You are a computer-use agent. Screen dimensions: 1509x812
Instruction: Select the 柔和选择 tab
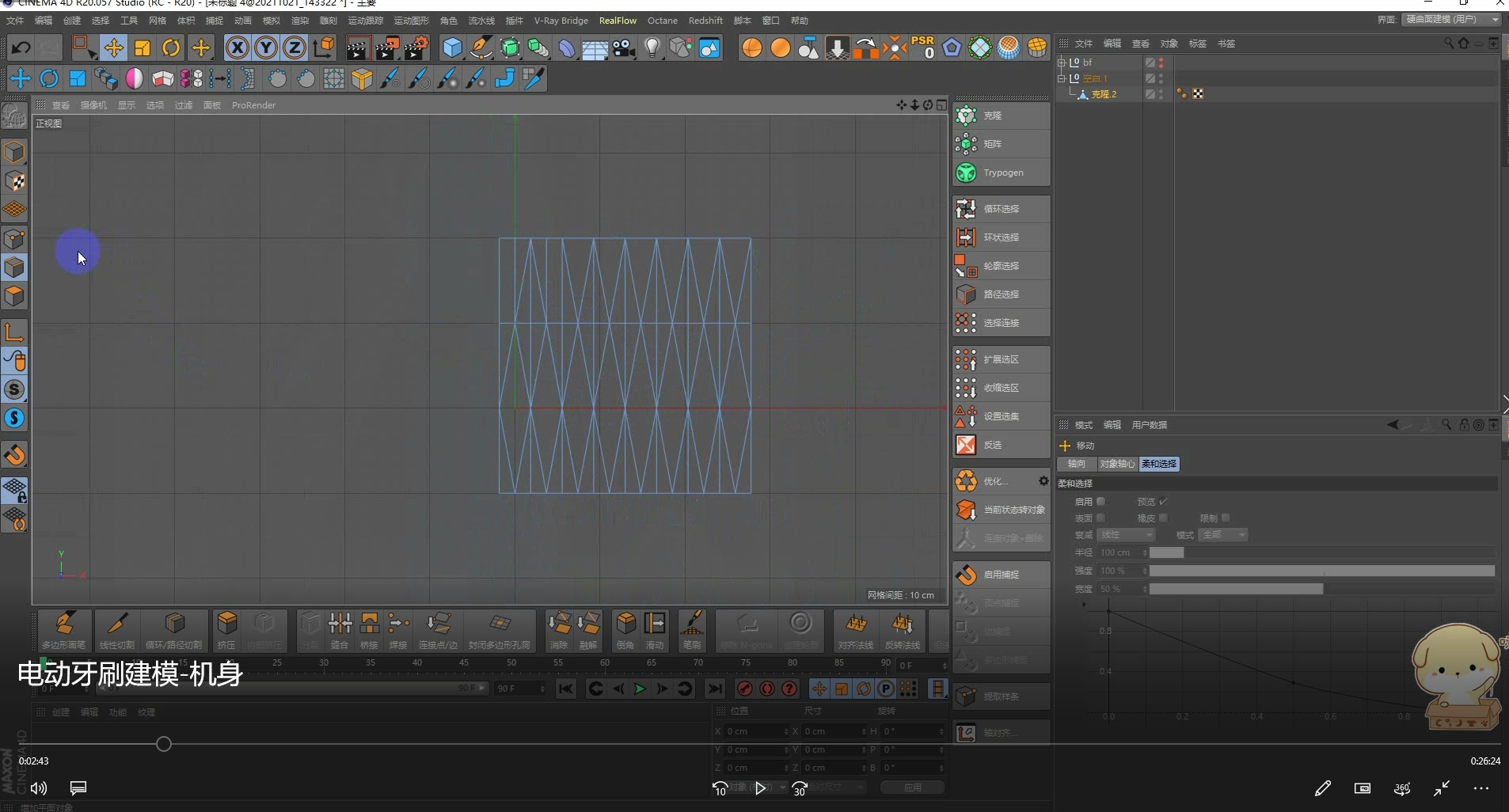(1159, 464)
